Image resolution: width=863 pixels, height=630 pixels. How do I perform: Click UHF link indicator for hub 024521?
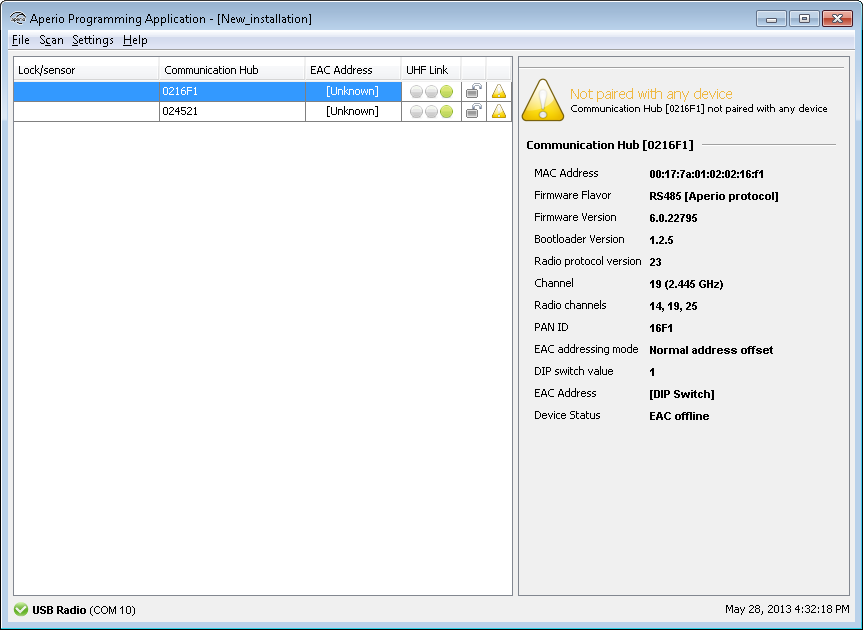[432, 112]
